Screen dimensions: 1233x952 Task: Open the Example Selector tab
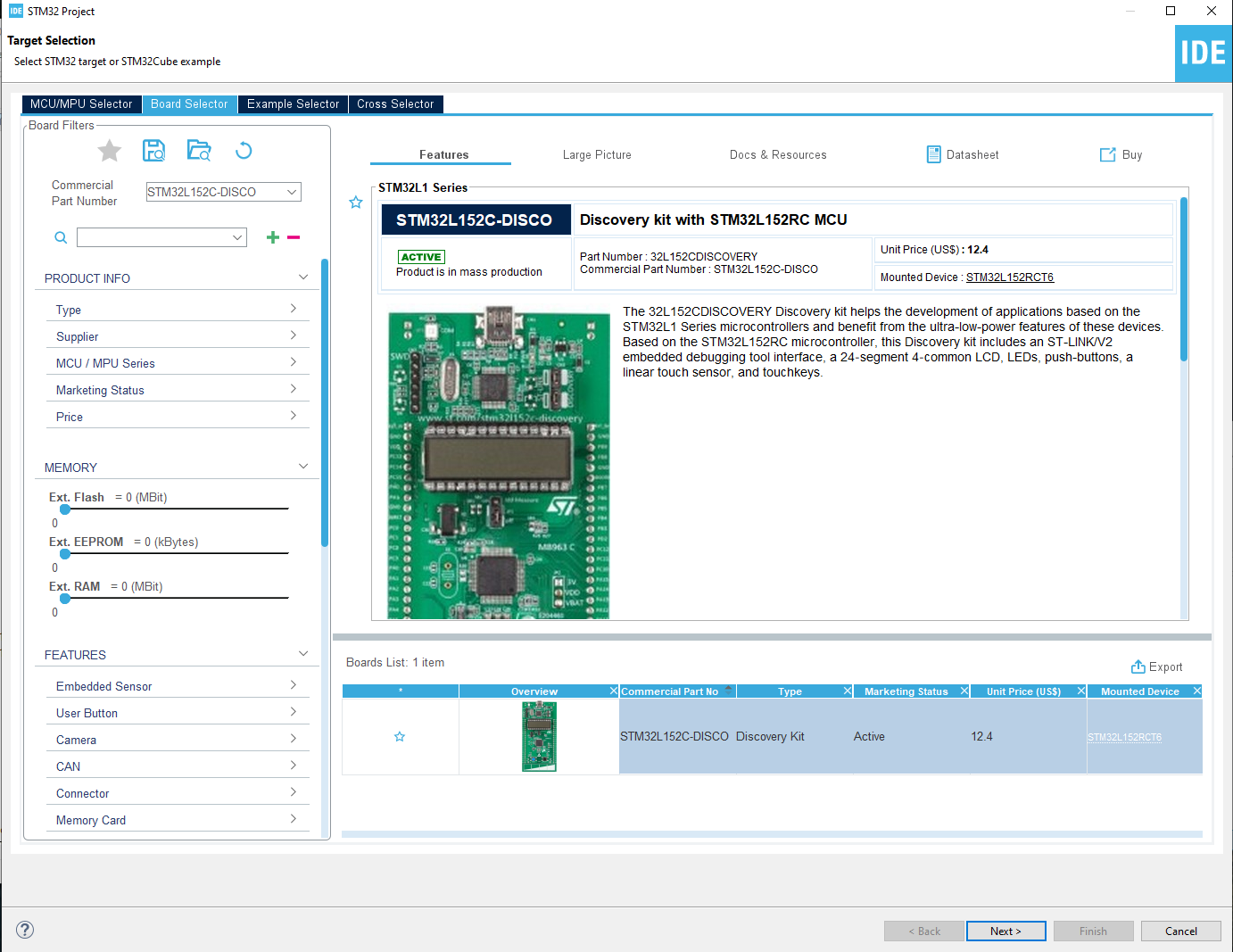(292, 103)
